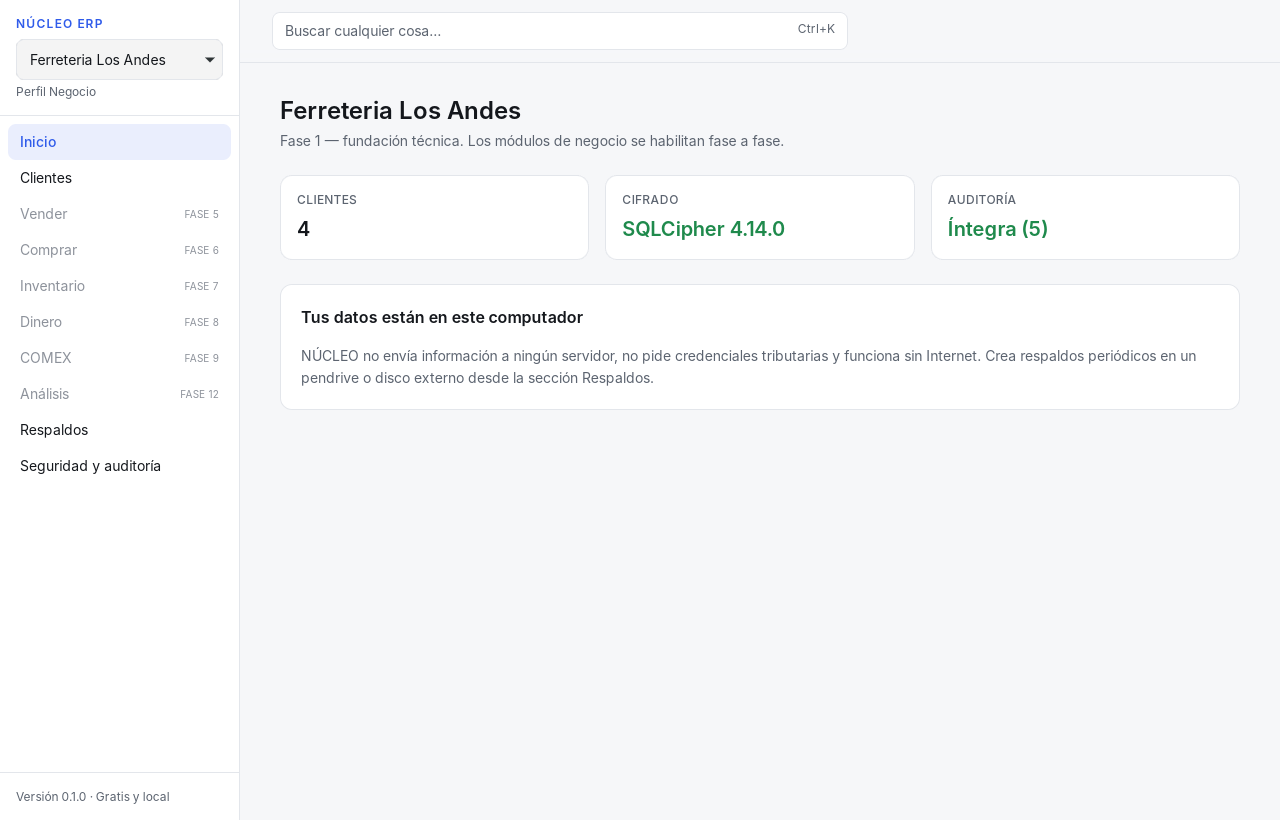The height and width of the screenshot is (820, 1280).
Task: Go to Seguridad y auditoría
Action: pos(119,466)
